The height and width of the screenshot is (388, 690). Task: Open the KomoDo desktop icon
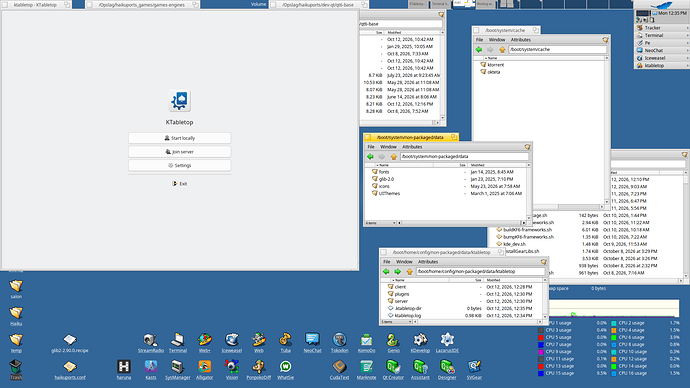click(366, 343)
